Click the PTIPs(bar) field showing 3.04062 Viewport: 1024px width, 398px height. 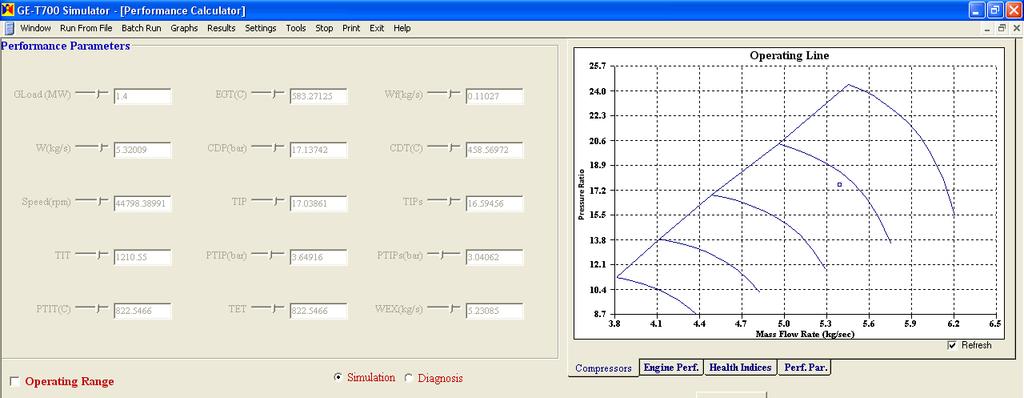[494, 257]
